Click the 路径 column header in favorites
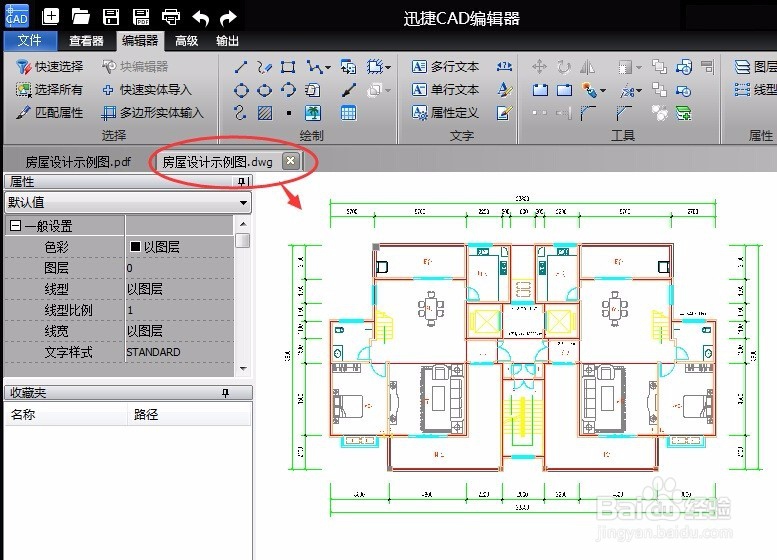The height and width of the screenshot is (560, 777). click(x=189, y=414)
